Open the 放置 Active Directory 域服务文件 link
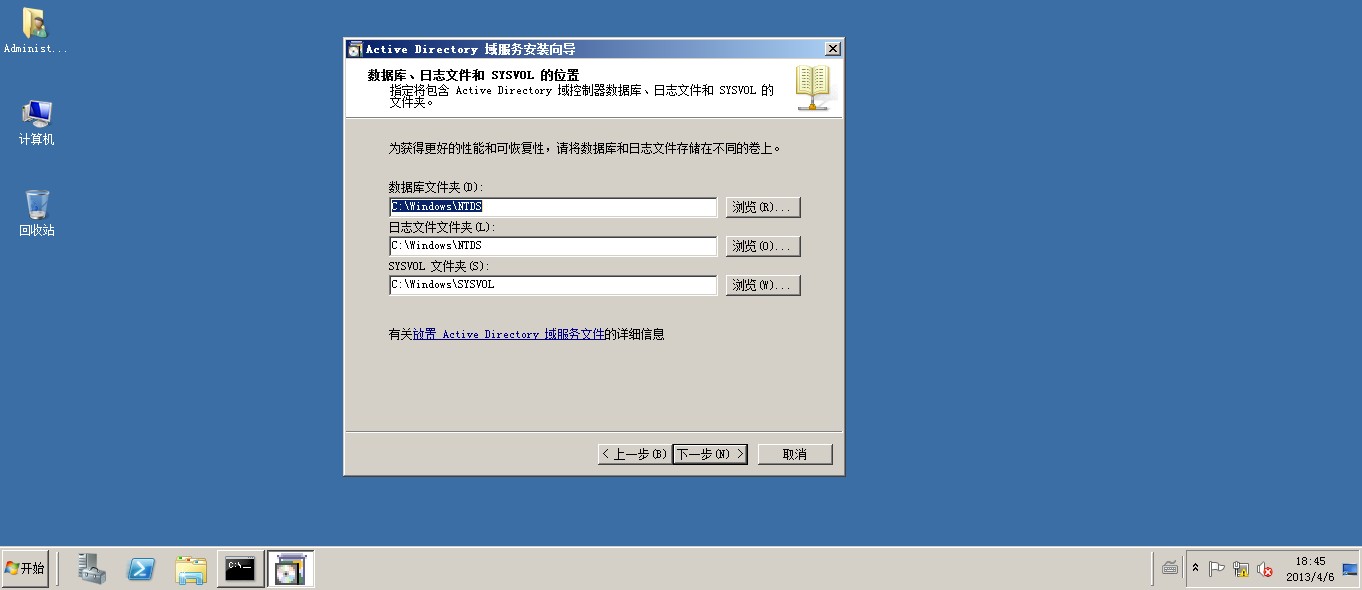 508,335
